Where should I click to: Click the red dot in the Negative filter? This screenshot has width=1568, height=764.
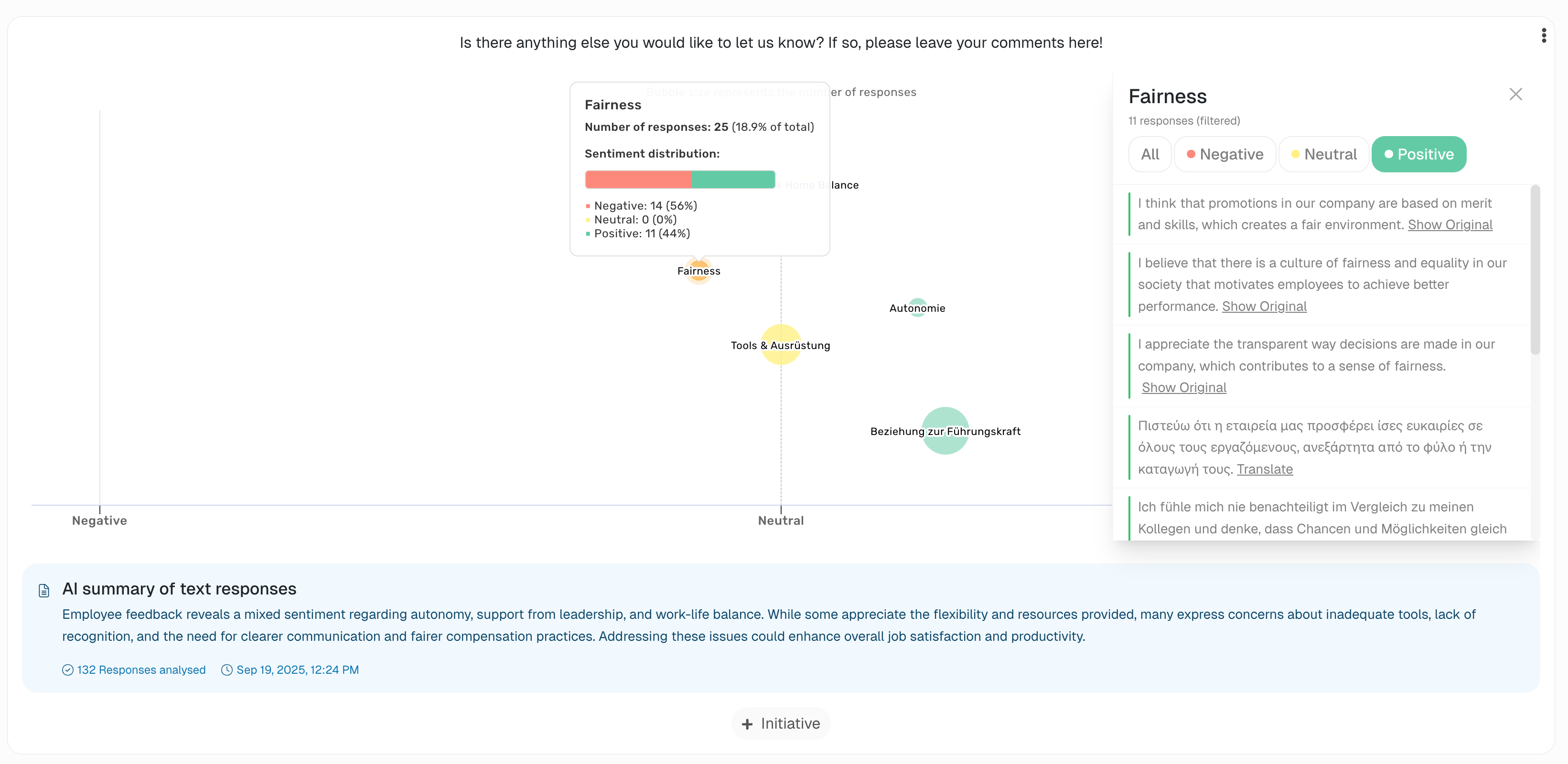(x=1191, y=154)
